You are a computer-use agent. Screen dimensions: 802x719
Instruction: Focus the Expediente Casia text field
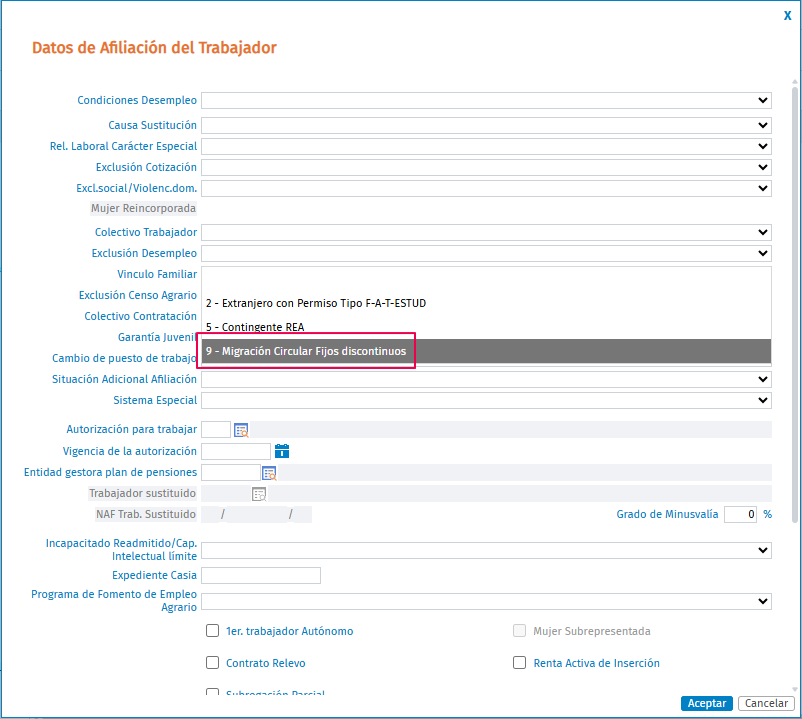point(261,575)
